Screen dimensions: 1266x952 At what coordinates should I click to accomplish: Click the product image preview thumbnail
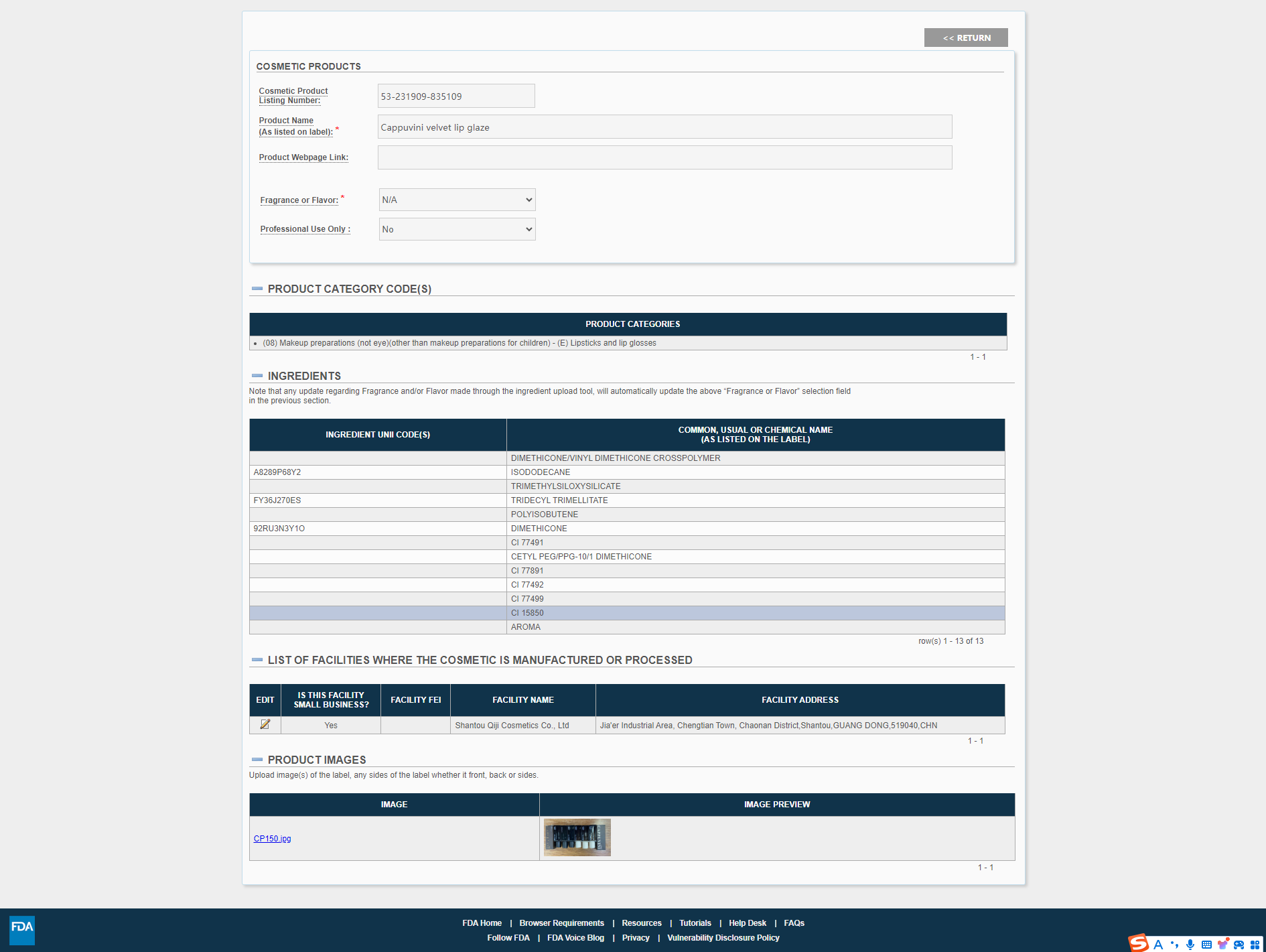577,837
